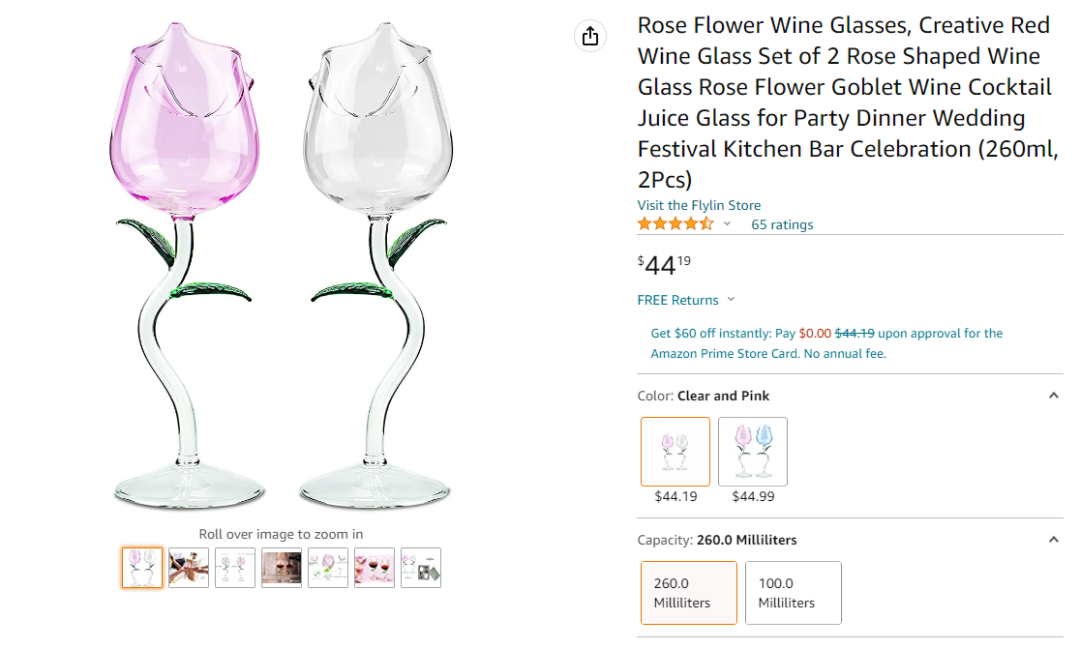Viewport: 1080px width, 649px height.
Task: Open the fourth dark table-scene thumbnail
Action: tap(282, 568)
